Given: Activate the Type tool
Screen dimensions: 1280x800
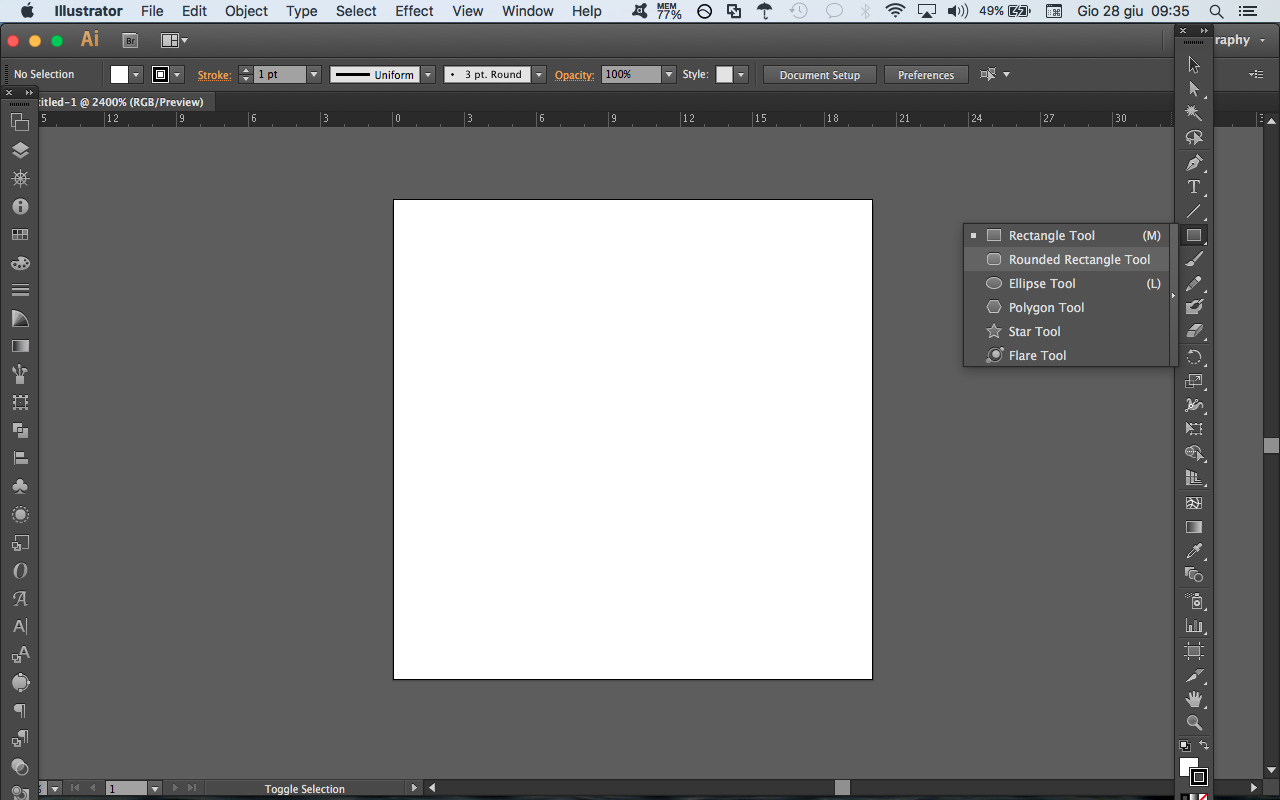Looking at the screenshot, I should [1194, 187].
